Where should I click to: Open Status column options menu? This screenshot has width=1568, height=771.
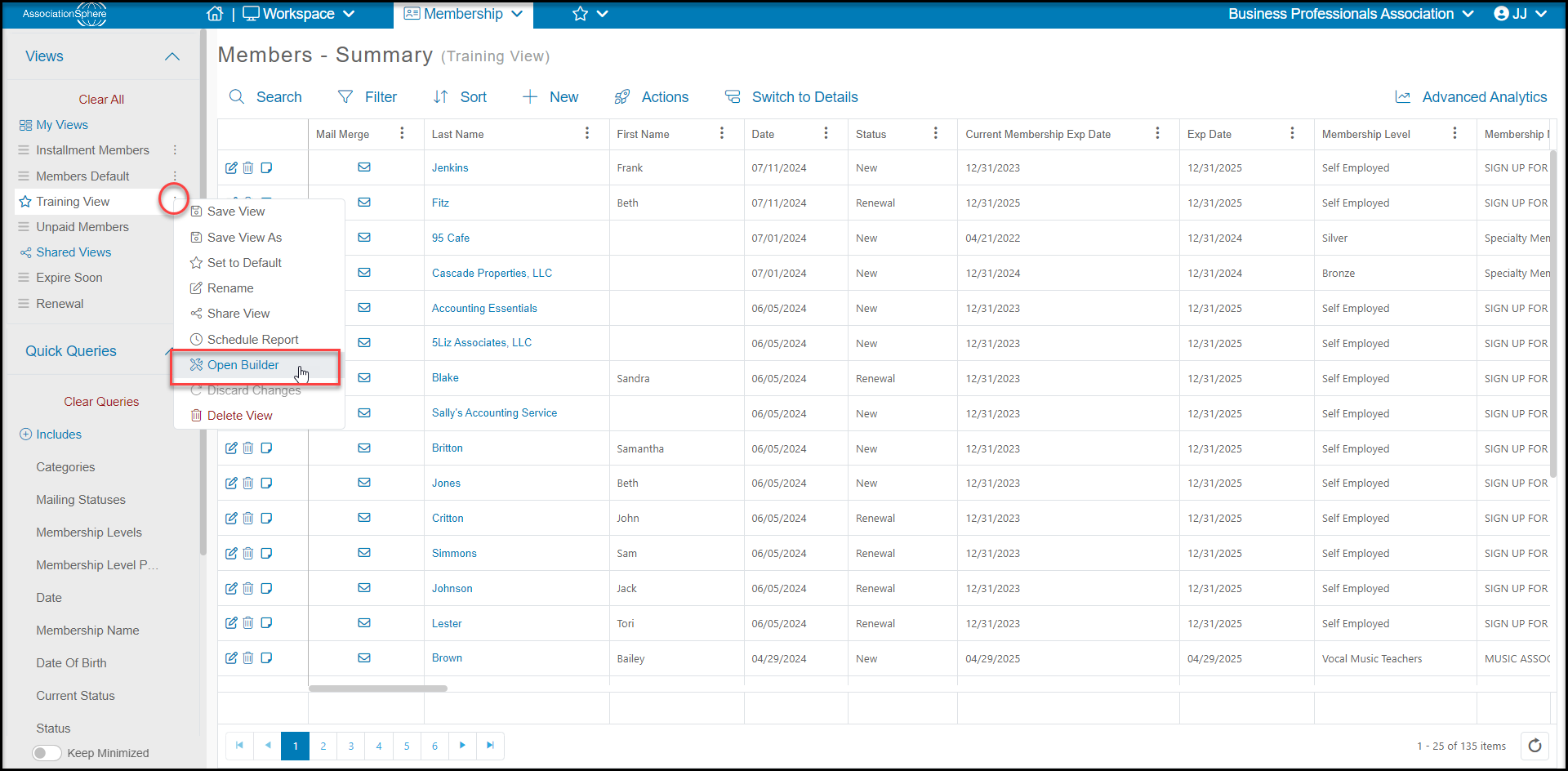point(936,133)
